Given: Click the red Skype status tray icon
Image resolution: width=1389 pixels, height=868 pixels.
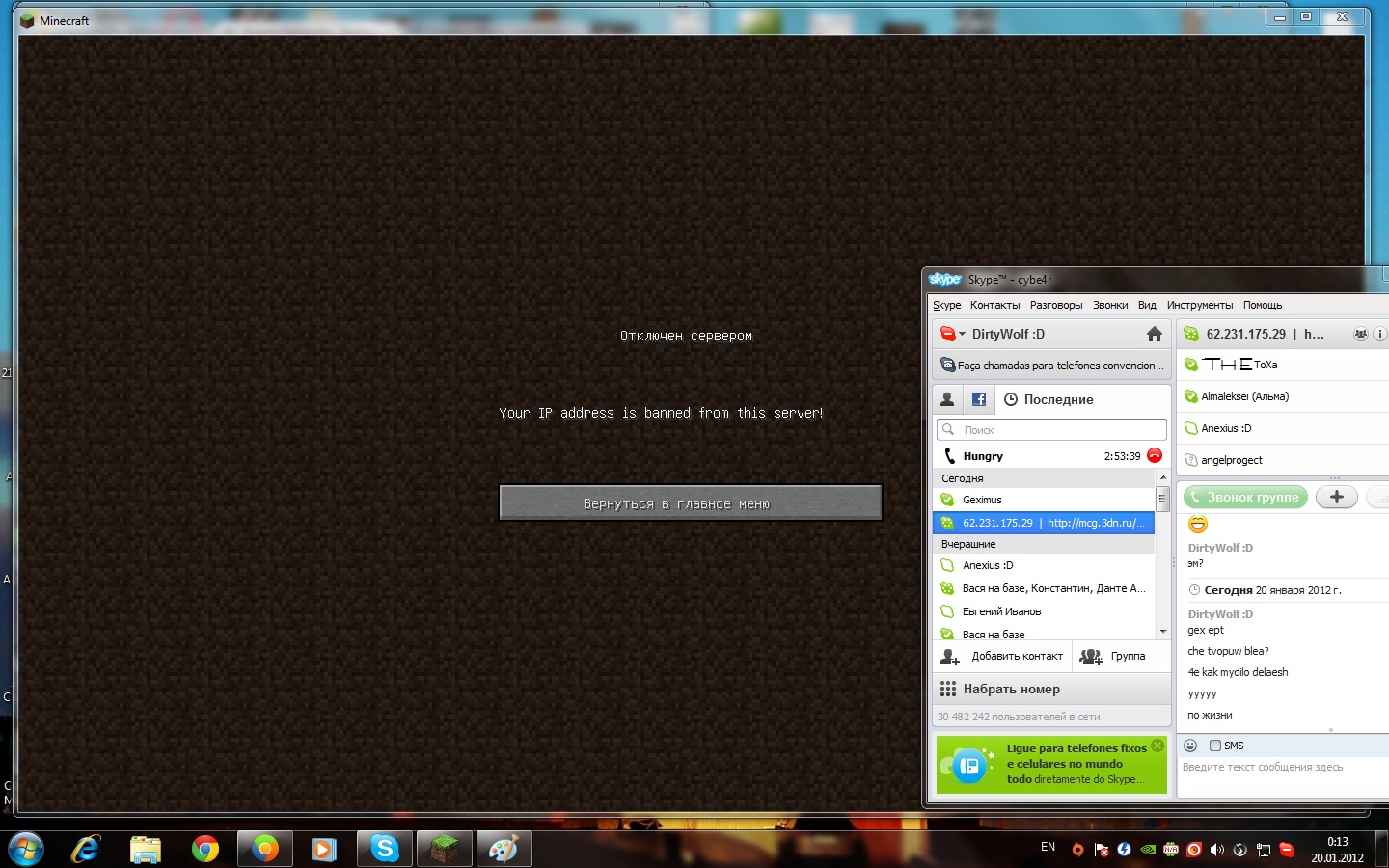Looking at the screenshot, I should (1287, 850).
